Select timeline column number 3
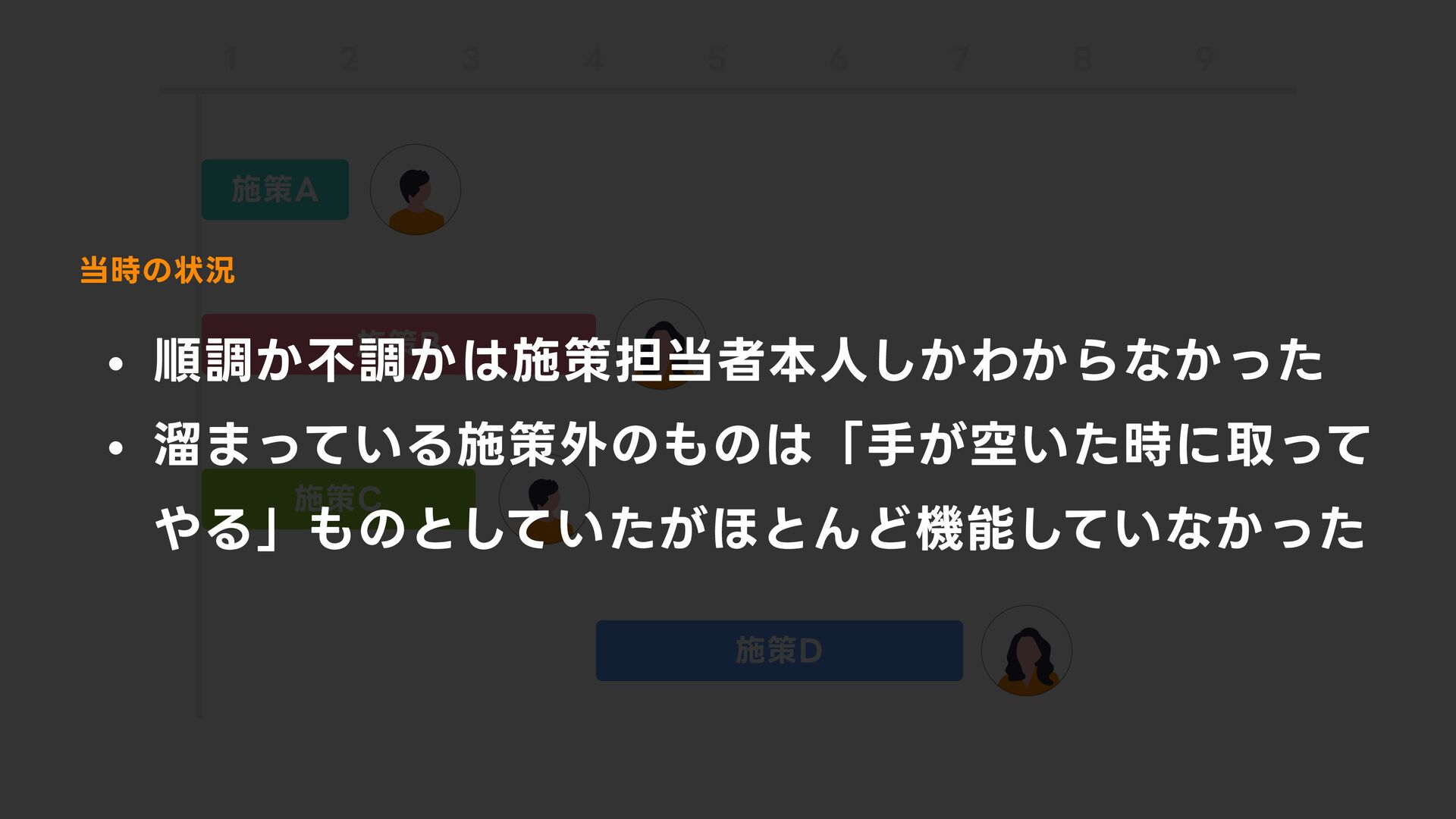Viewport: 1456px width, 819px height. (471, 59)
